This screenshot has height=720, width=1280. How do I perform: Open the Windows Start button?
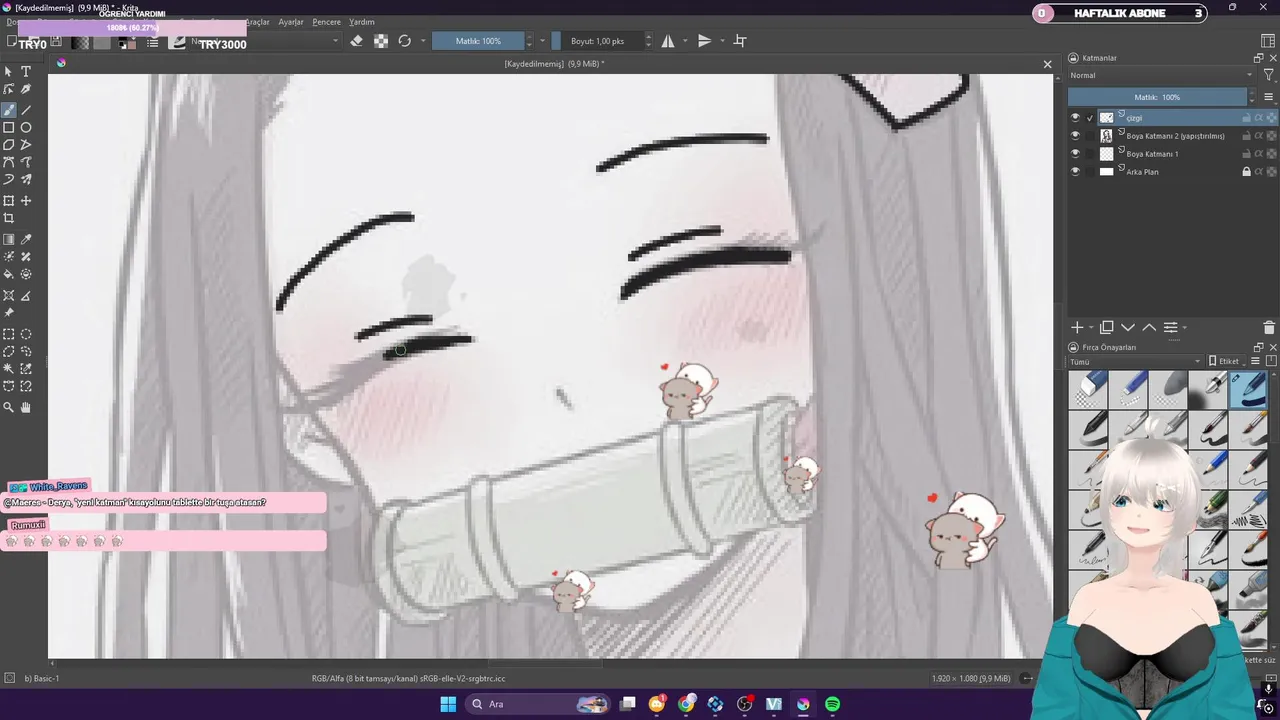(x=448, y=704)
